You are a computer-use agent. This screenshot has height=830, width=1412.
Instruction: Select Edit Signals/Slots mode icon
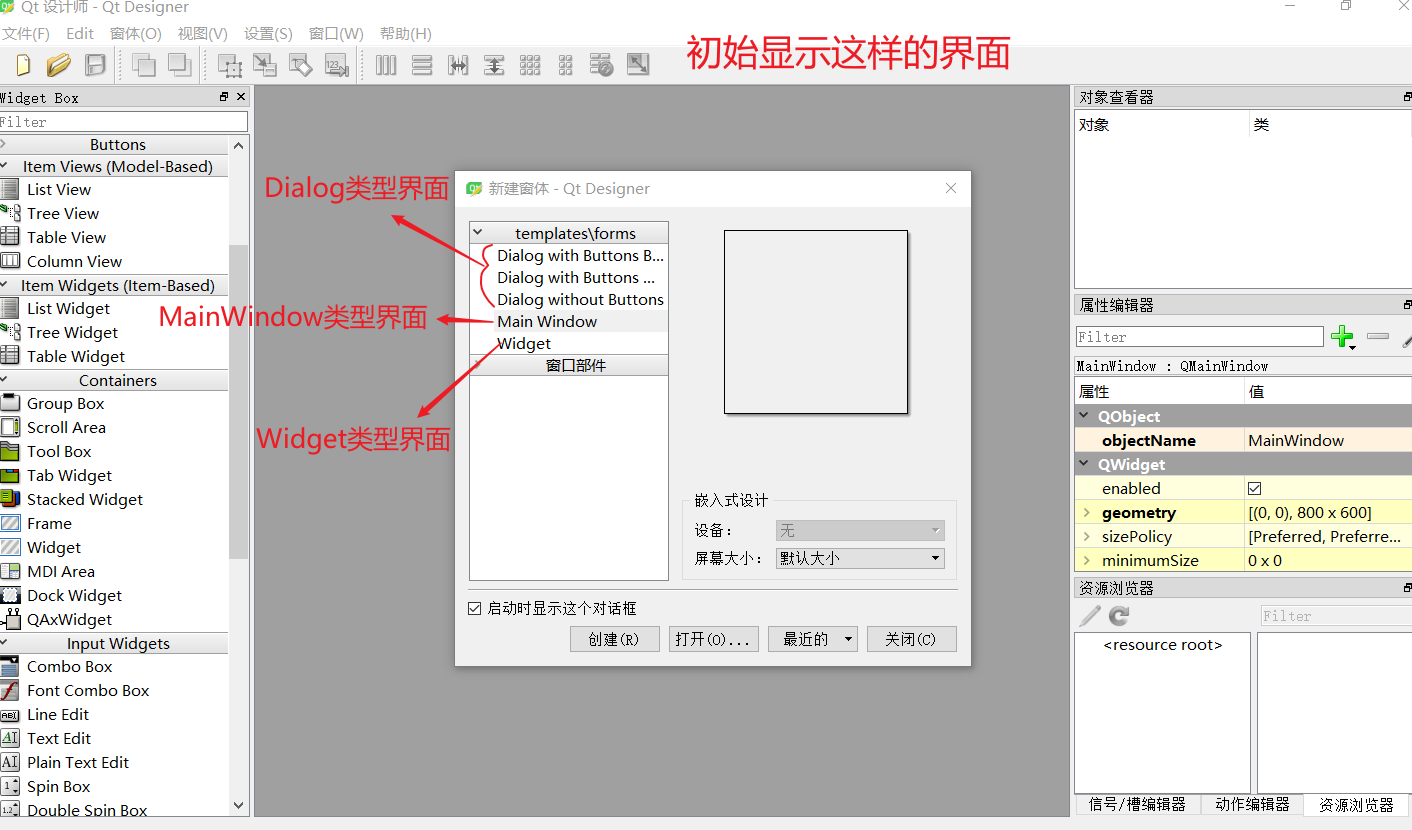pyautogui.click(x=265, y=64)
